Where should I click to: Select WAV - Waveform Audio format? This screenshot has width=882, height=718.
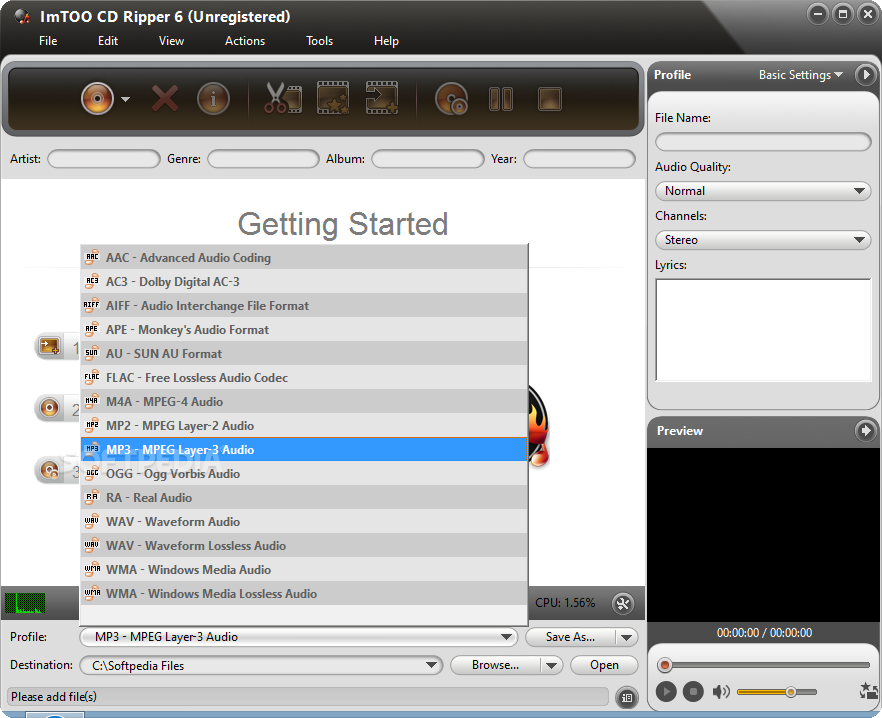[304, 522]
